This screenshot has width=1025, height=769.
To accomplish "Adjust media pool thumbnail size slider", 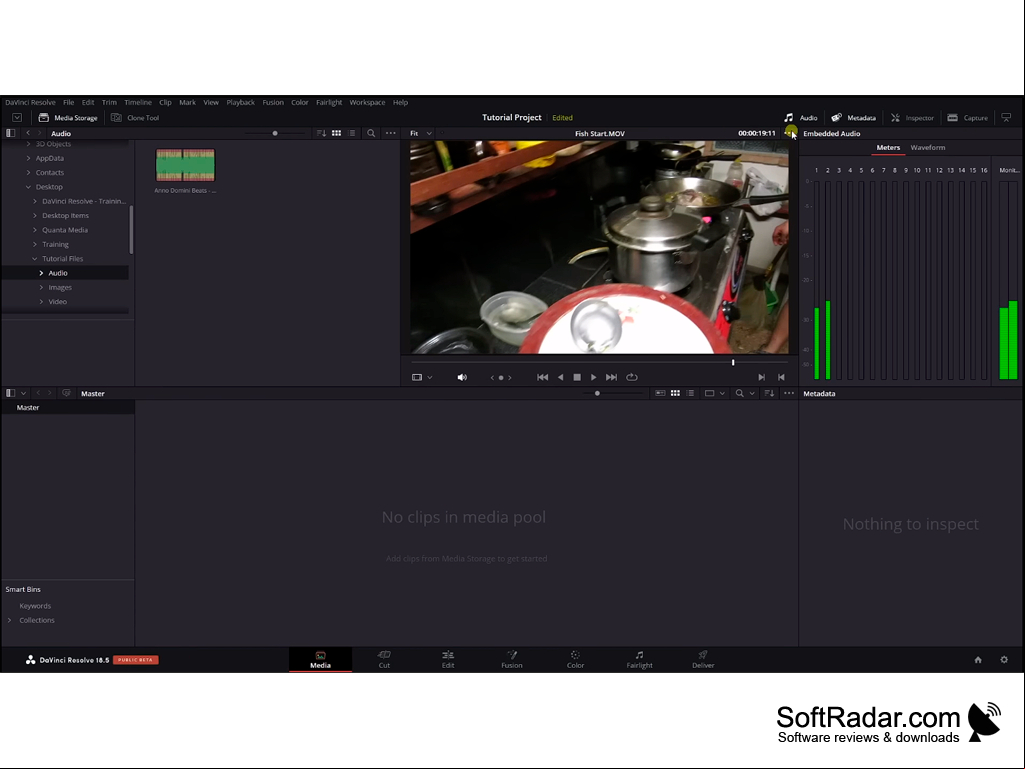I will (597, 393).
